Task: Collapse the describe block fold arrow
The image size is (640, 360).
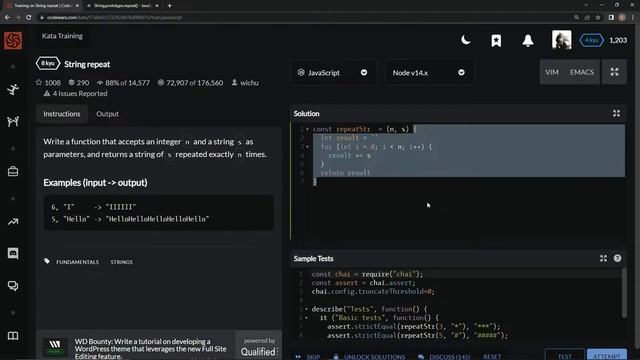Action: coord(307,309)
